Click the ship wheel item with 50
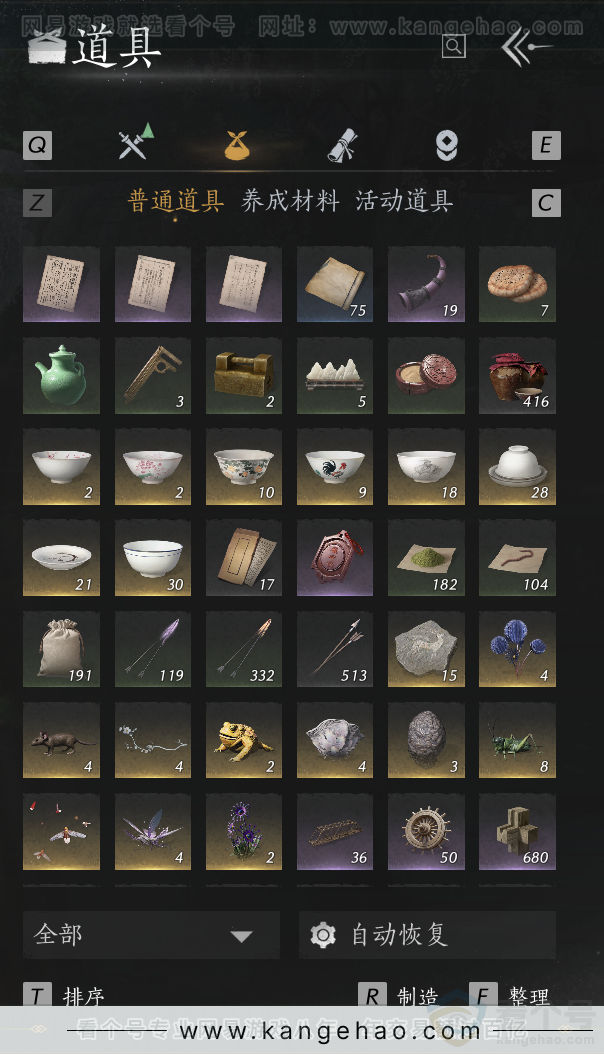This screenshot has height=1055, width=604. pos(426,832)
